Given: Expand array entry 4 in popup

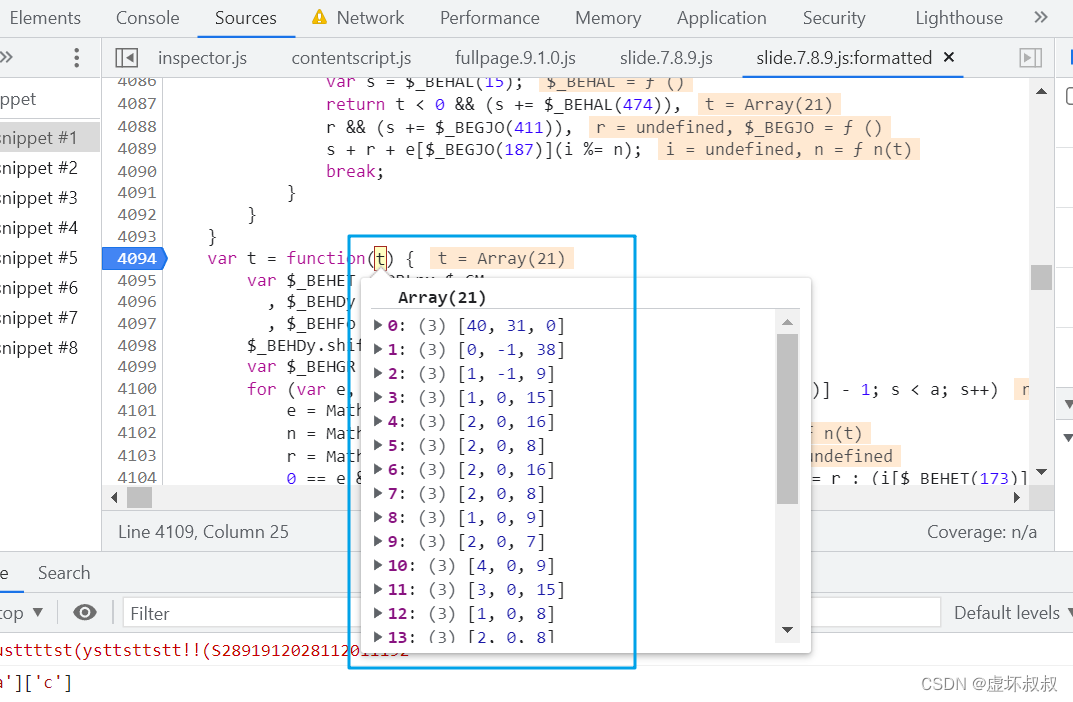Looking at the screenshot, I should (x=377, y=421).
